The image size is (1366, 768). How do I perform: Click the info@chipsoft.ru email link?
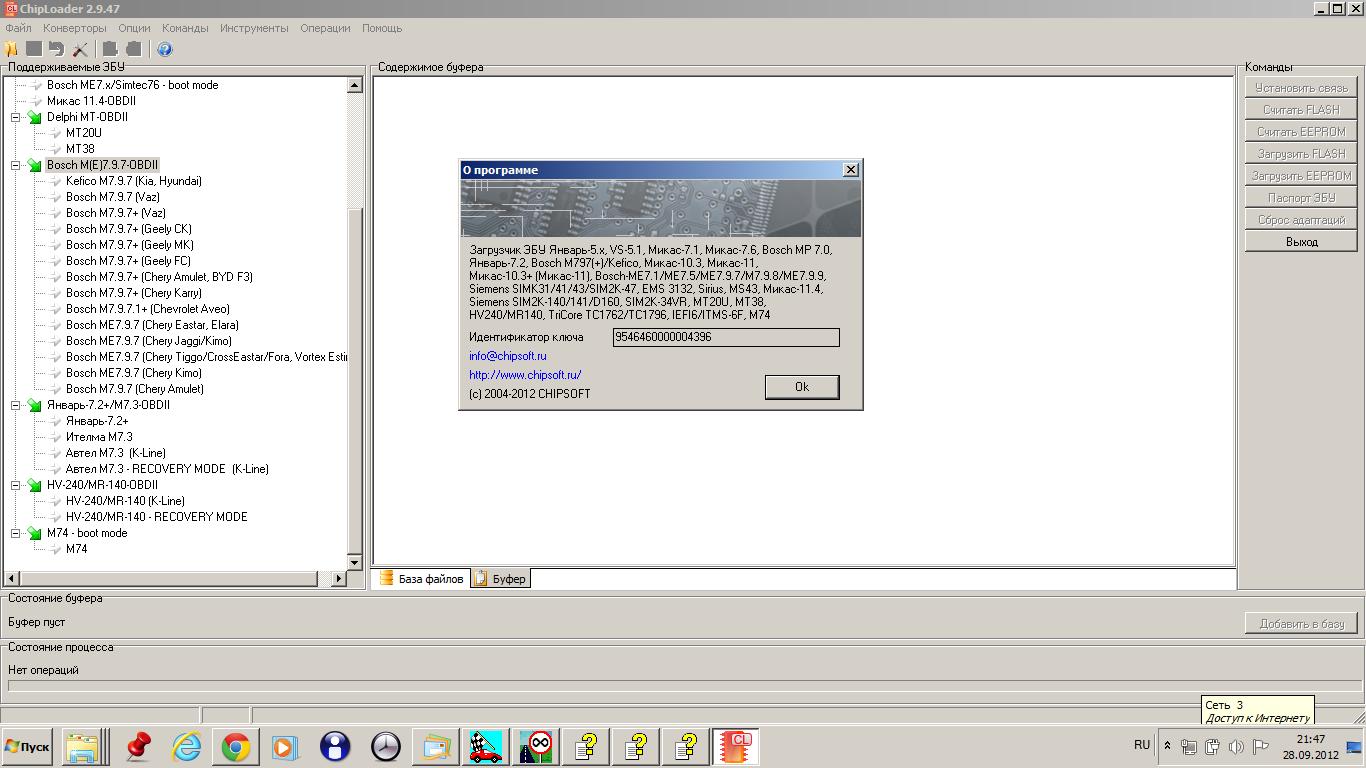[508, 356]
